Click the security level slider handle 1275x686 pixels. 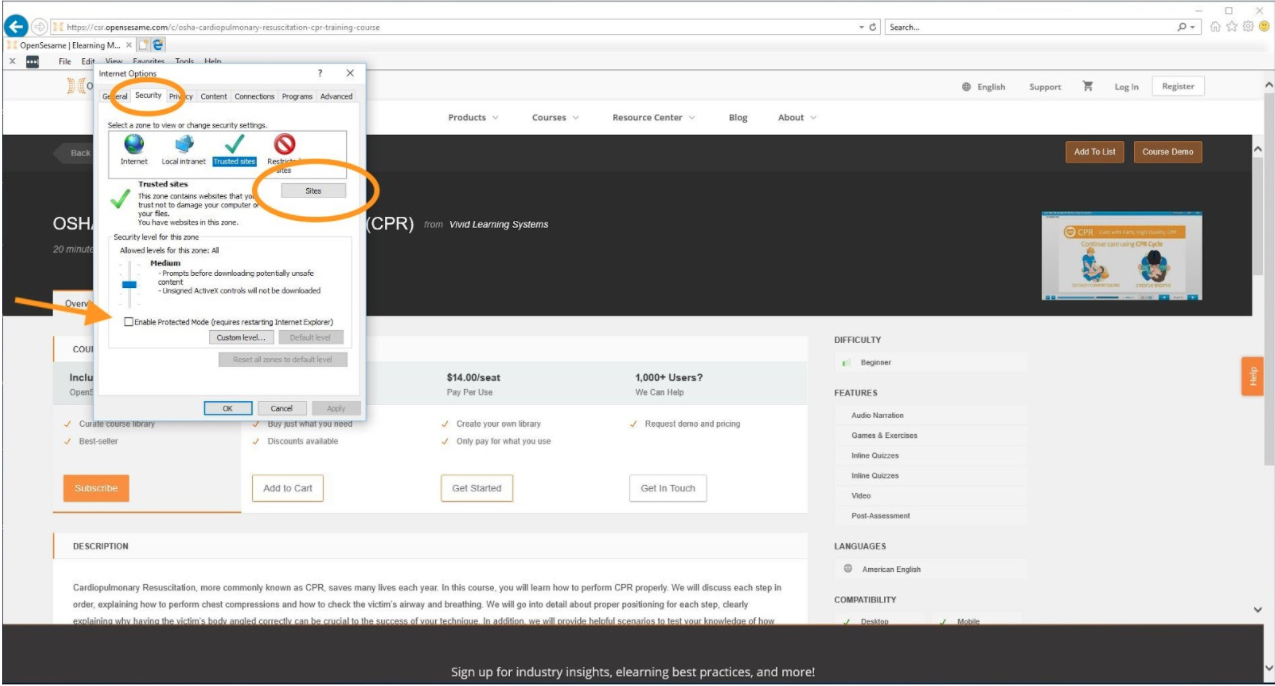[x=129, y=284]
